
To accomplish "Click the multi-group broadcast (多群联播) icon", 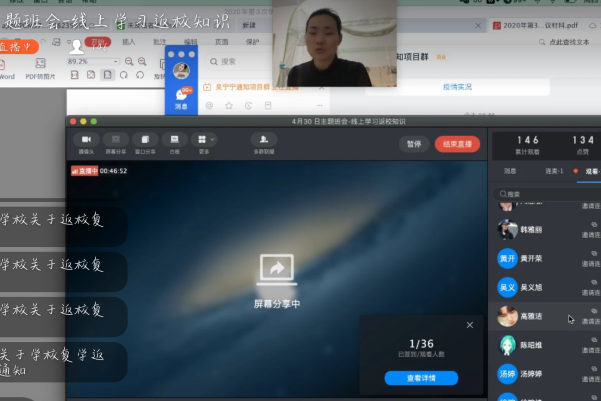I will 263,140.
